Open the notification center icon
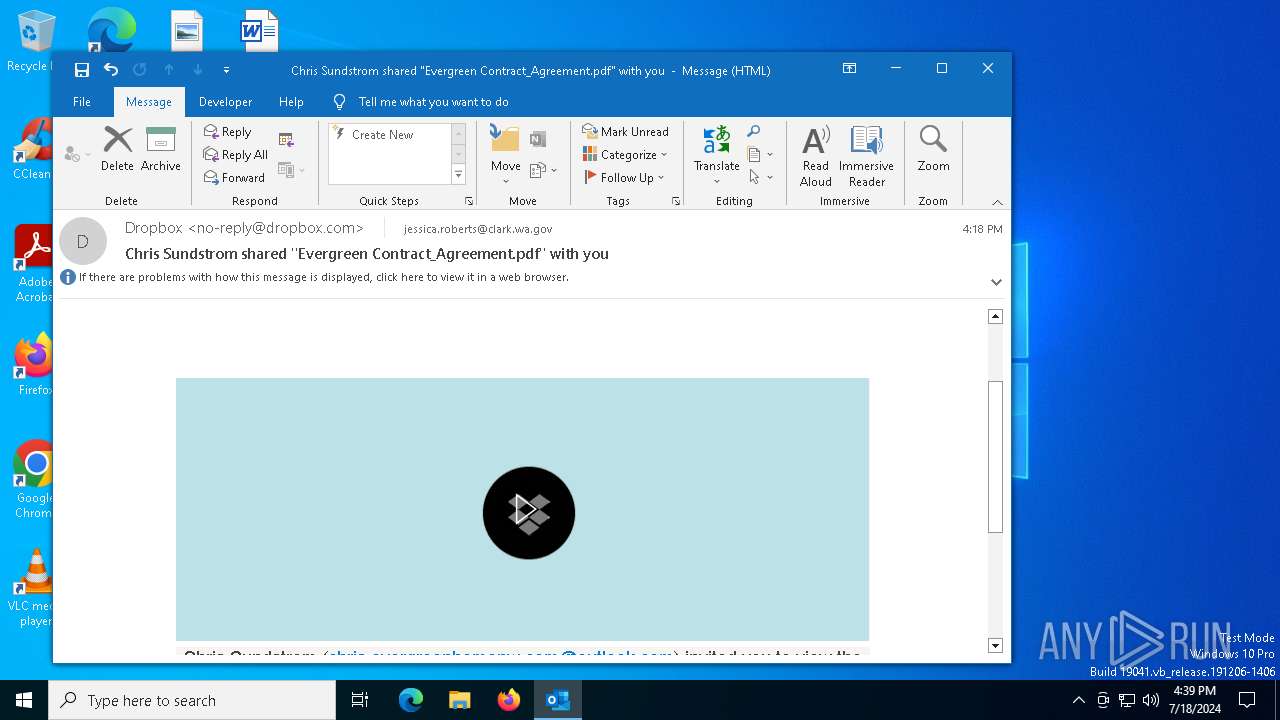 point(1247,700)
